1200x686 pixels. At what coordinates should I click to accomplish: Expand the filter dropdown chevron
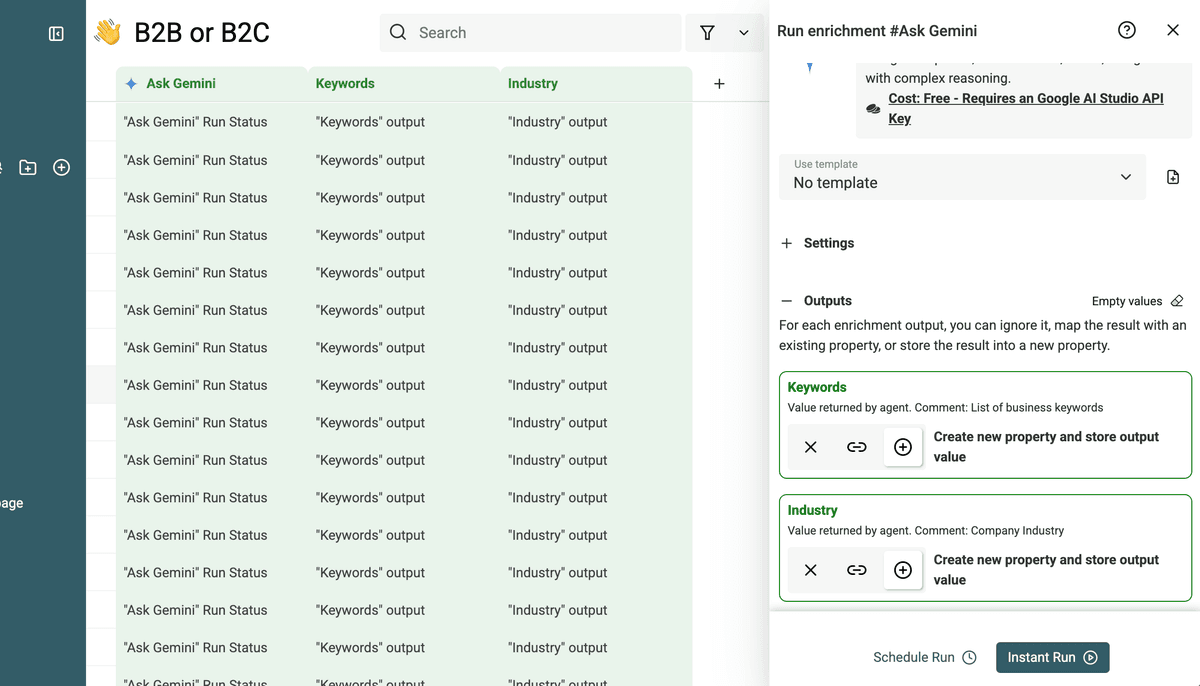click(x=744, y=33)
